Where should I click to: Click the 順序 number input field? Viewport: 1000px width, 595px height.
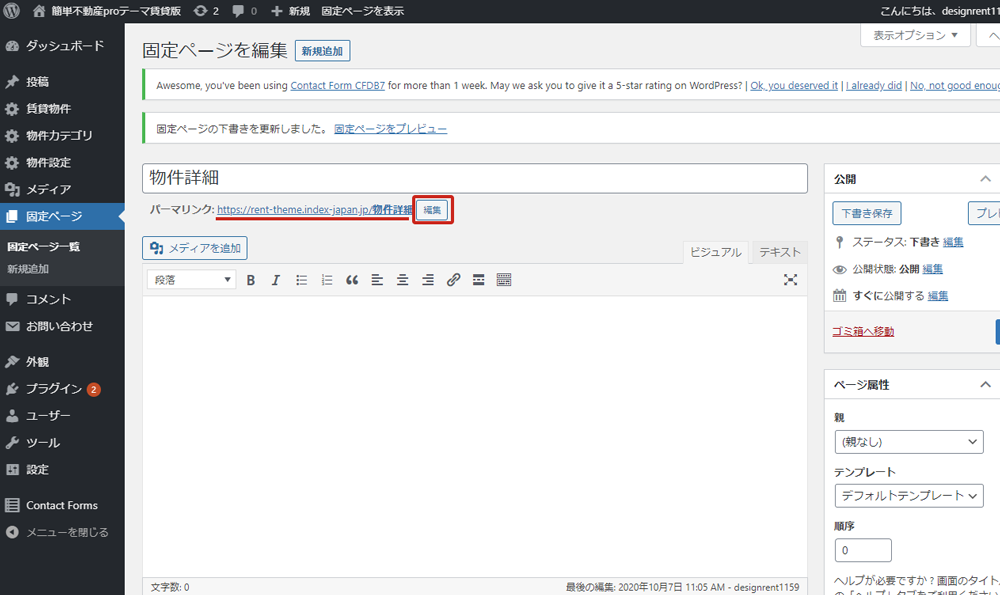[863, 550]
